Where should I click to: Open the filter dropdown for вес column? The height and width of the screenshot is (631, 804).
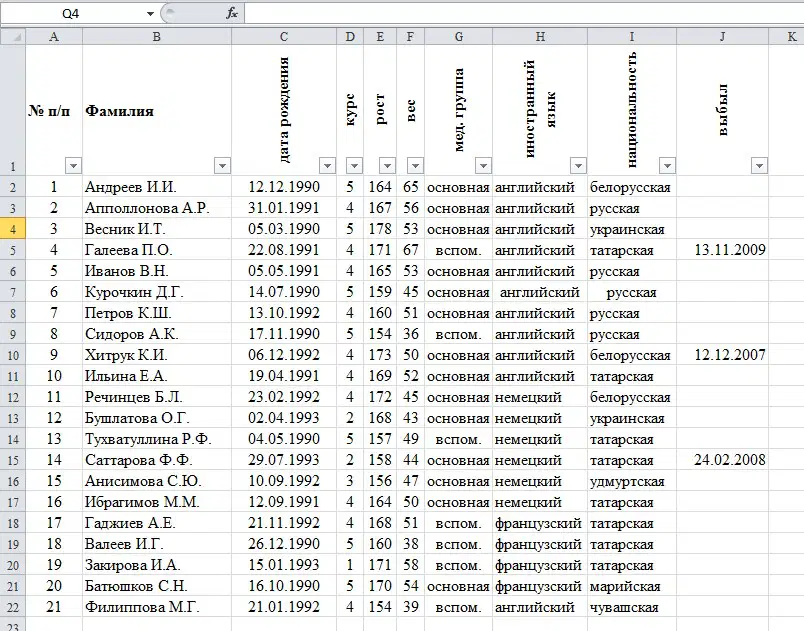click(x=415, y=166)
